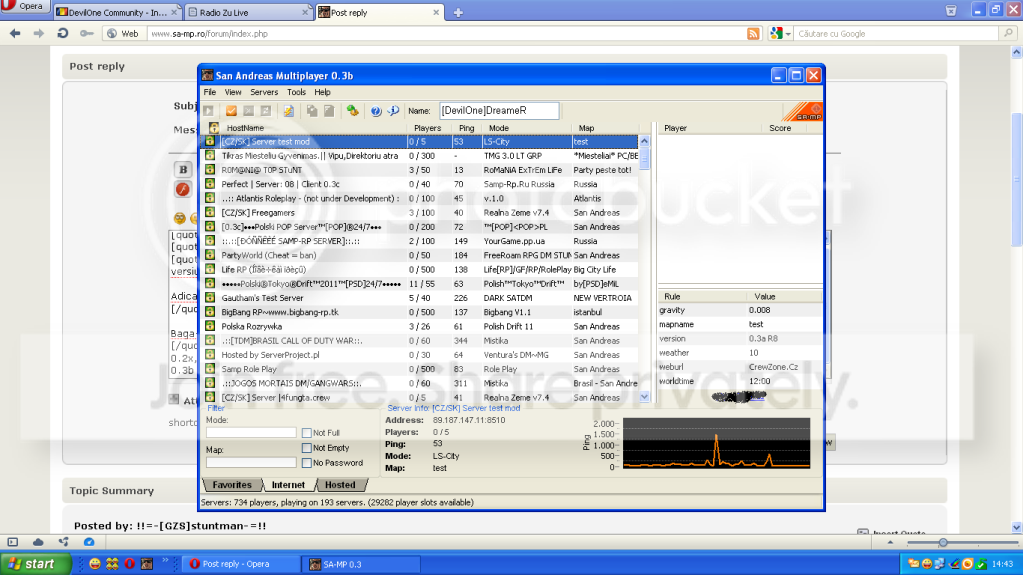Viewport: 1023px width, 575px height.
Task: Click Opera's forward arrow button
Action: click(x=38, y=33)
